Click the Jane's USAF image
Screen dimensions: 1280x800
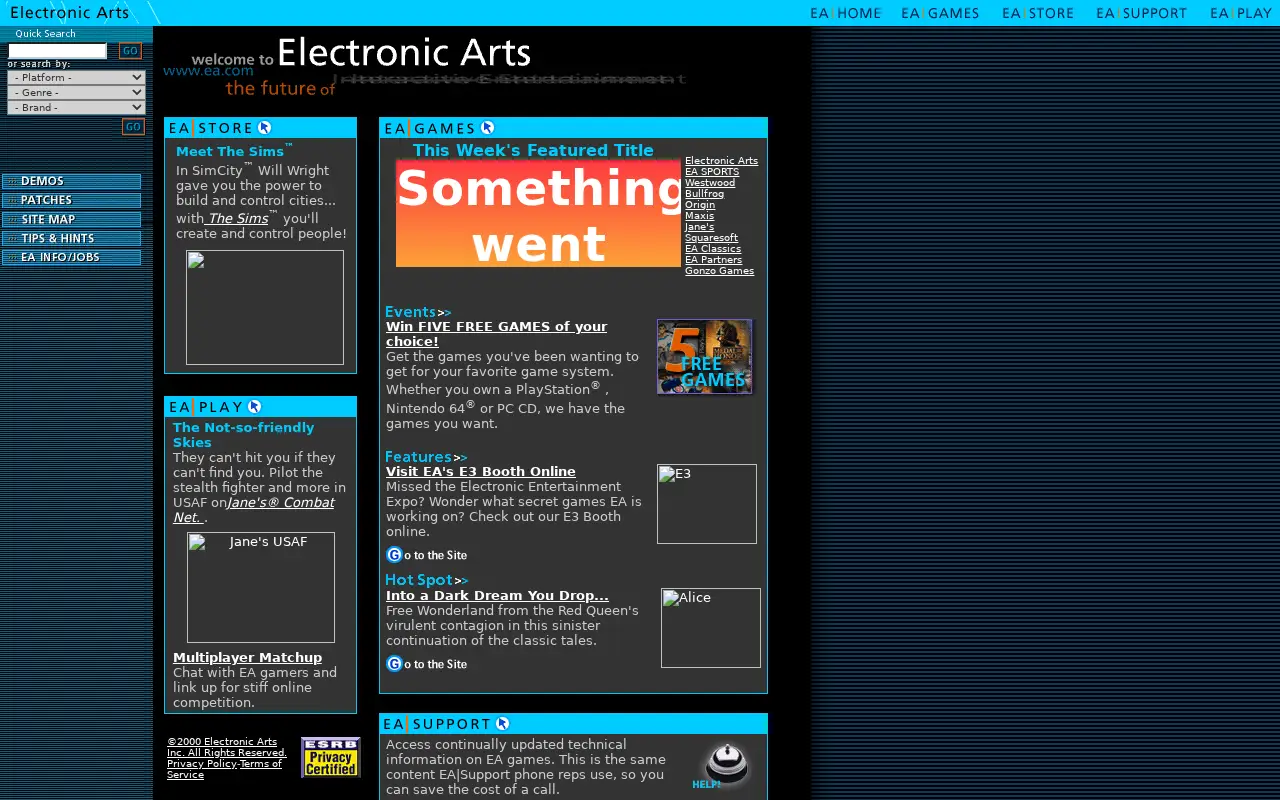tap(261, 587)
